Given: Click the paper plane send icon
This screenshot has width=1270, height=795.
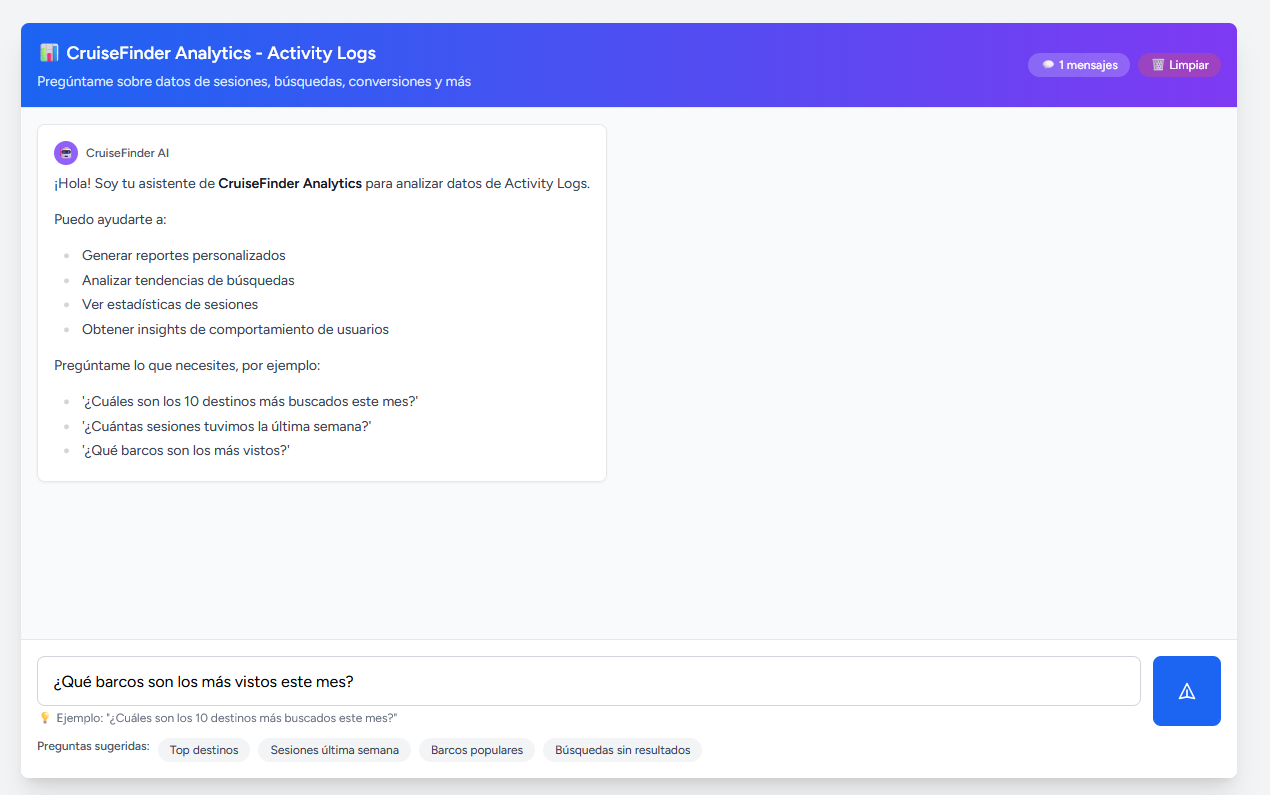Looking at the screenshot, I should [1186, 690].
